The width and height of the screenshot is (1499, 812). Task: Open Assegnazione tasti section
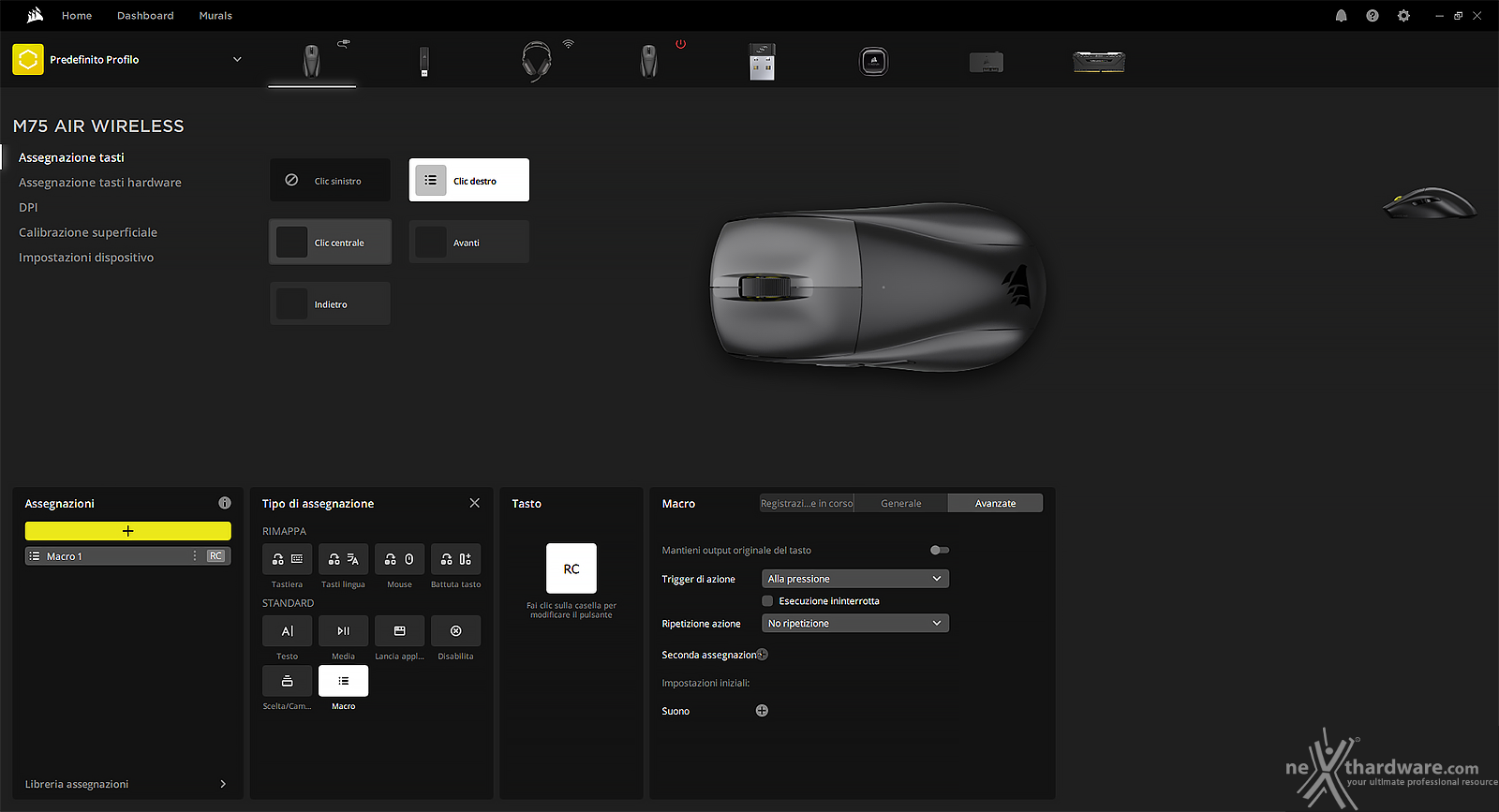coord(71,157)
